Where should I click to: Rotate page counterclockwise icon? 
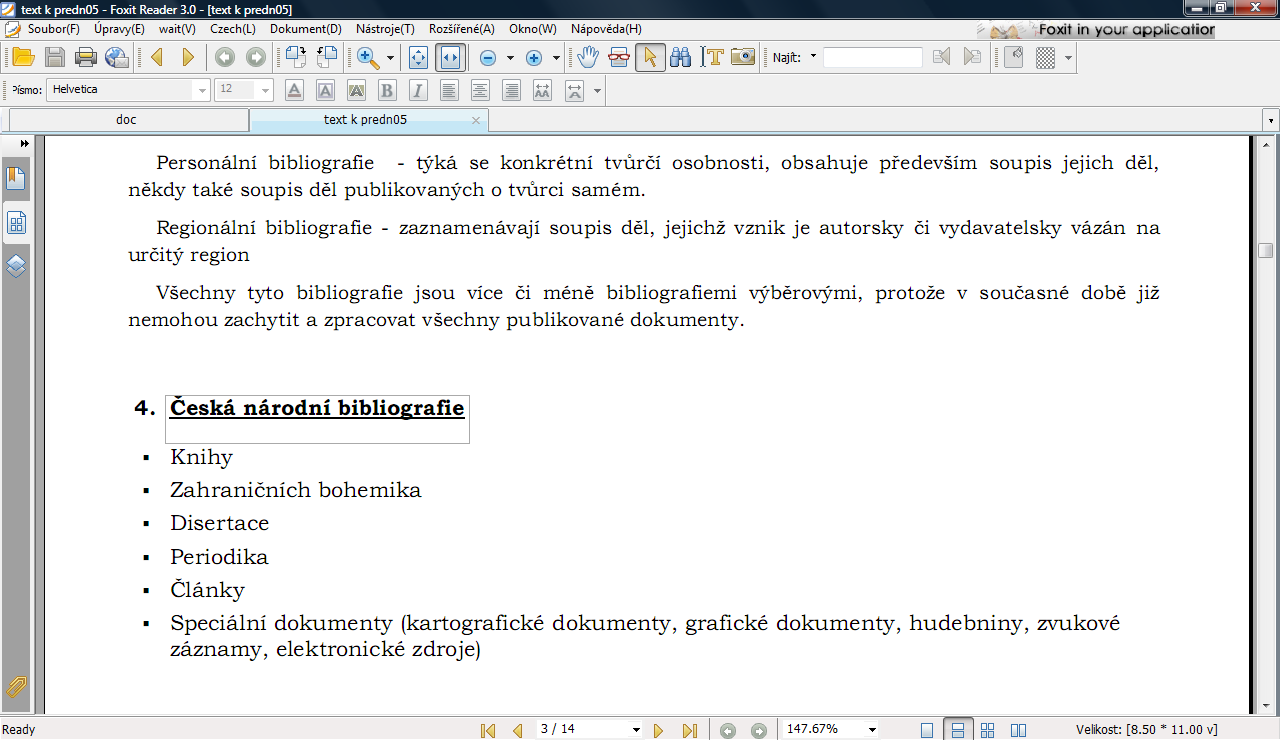(327, 57)
